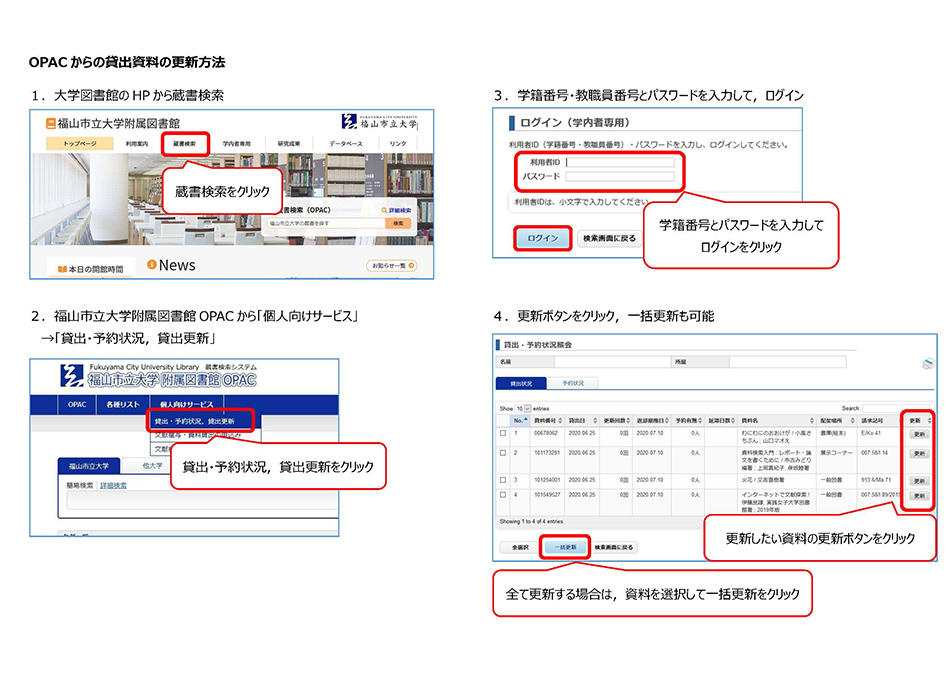Select 蔵書検索 in homepage navigation

click(185, 144)
